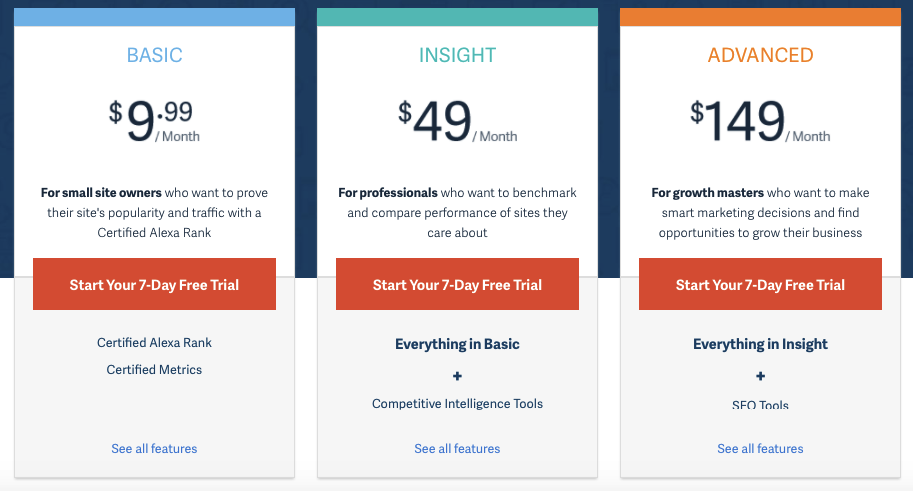Click the 'Everything in Insight' text
Image resolution: width=913 pixels, height=491 pixels.
pyautogui.click(x=760, y=344)
